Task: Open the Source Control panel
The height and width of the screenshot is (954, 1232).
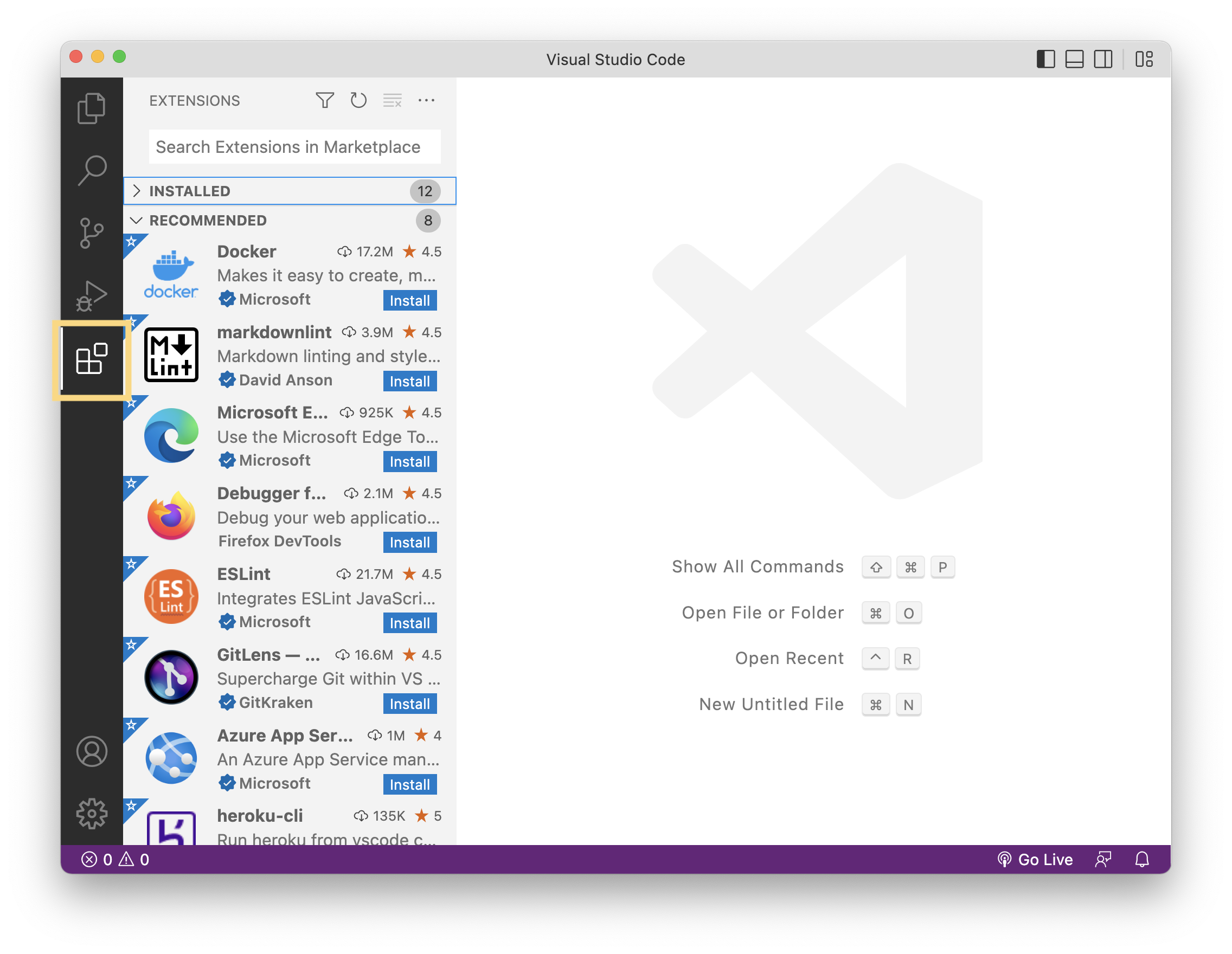Action: coord(92,232)
